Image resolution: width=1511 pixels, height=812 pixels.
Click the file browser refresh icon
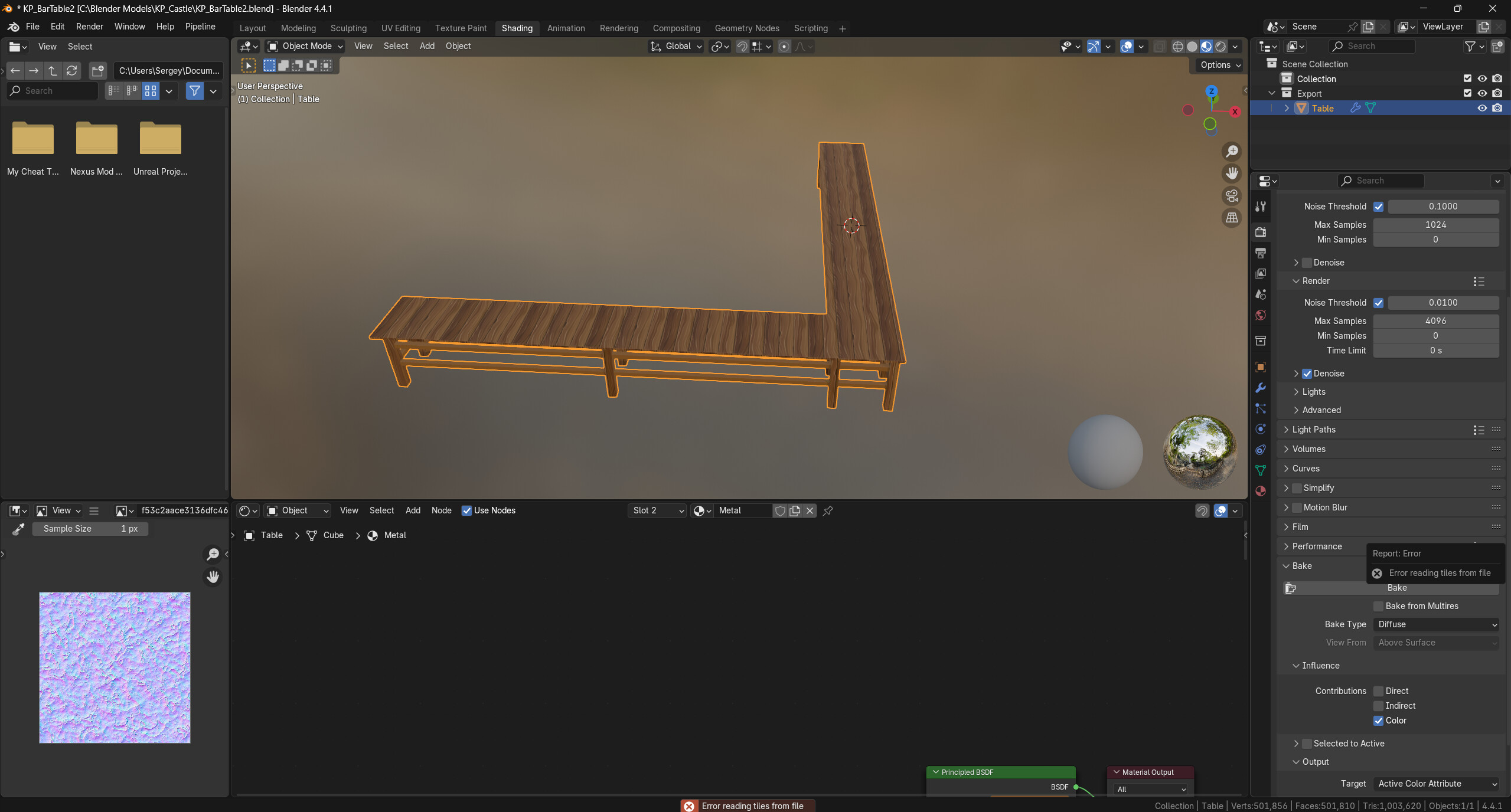tap(72, 71)
